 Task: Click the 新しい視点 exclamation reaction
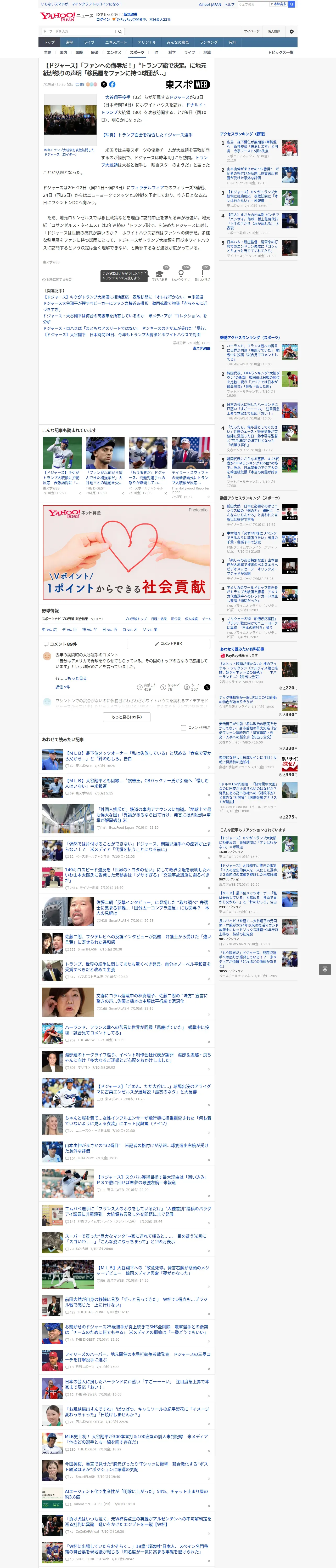pos(203,274)
